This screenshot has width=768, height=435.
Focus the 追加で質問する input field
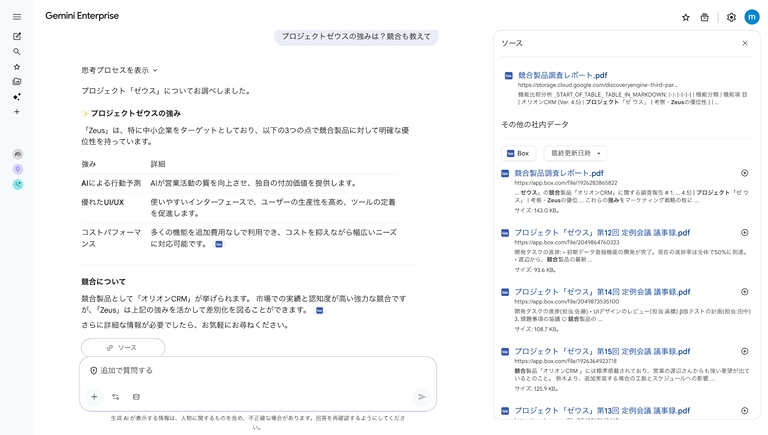(x=258, y=371)
